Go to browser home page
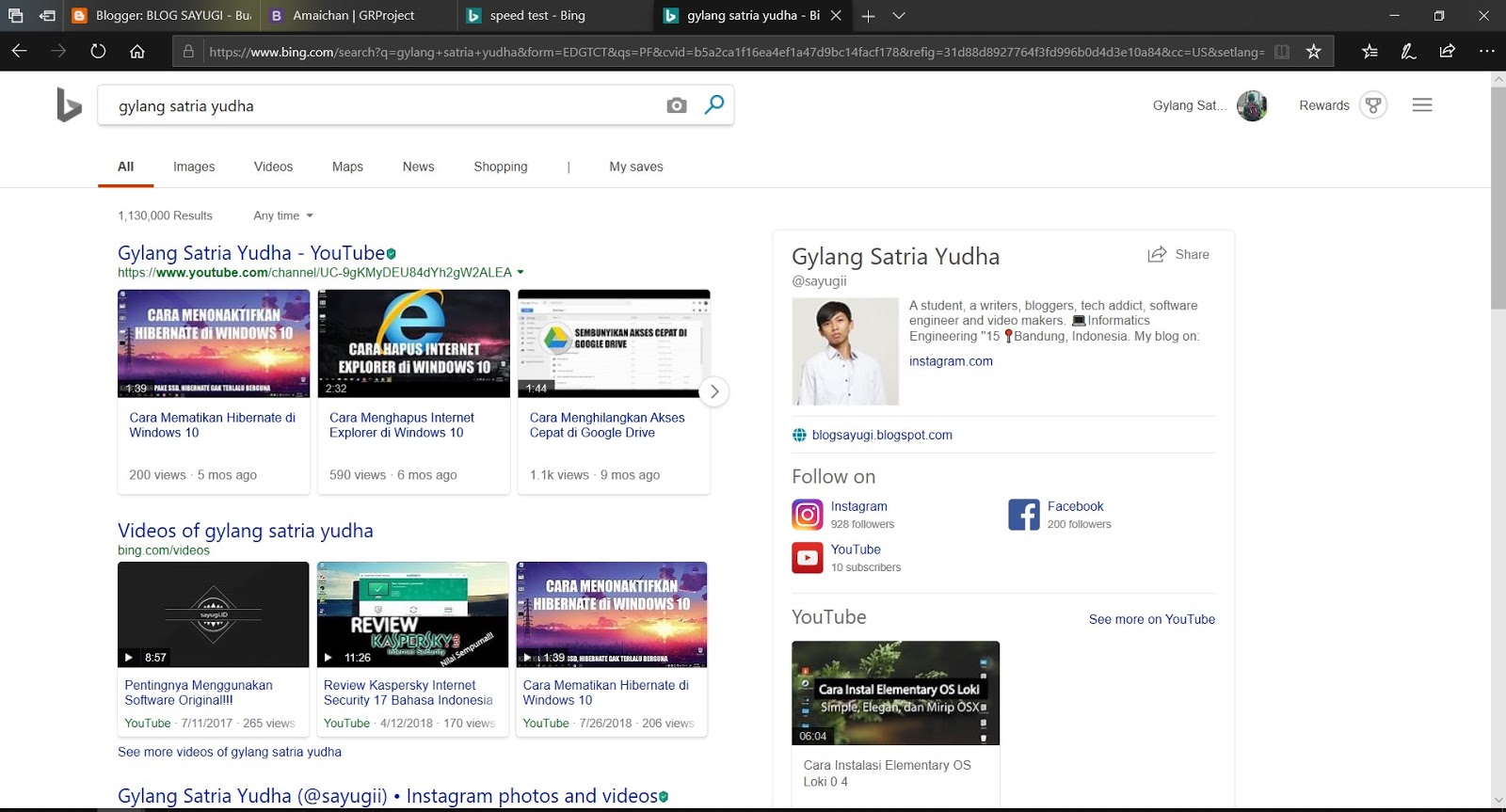 (137, 51)
